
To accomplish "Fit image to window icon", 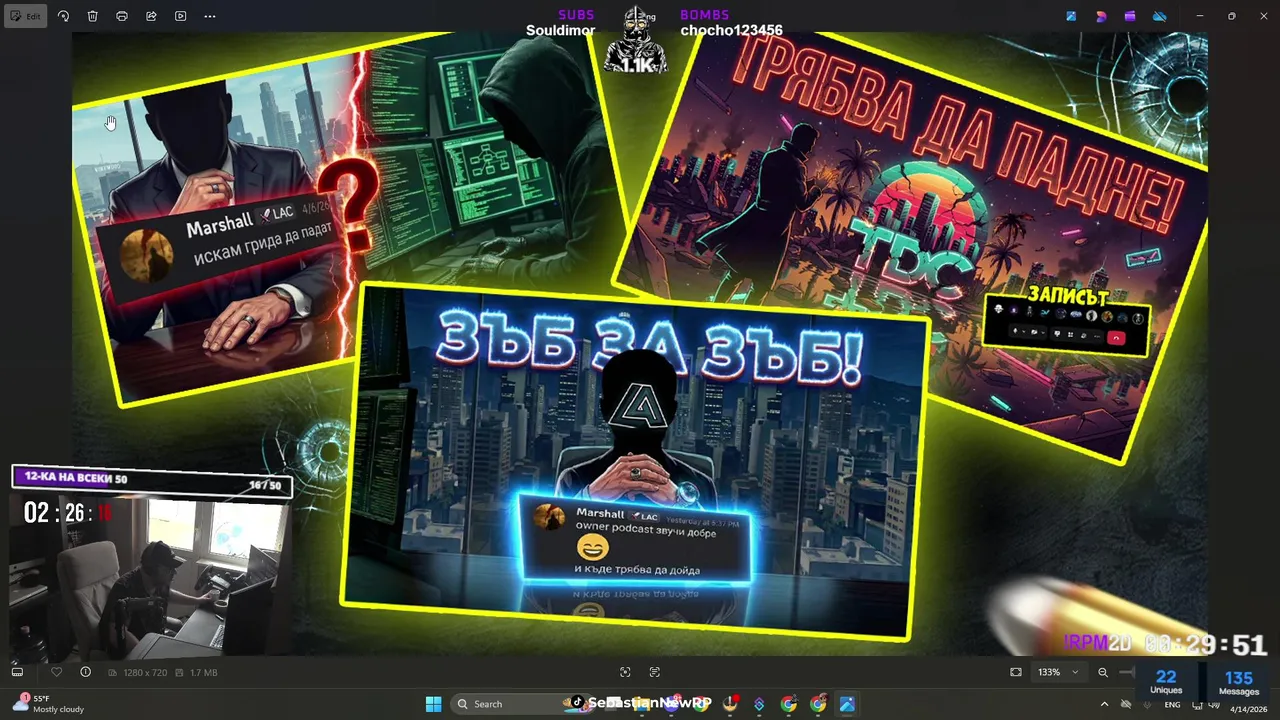I will 1016,672.
